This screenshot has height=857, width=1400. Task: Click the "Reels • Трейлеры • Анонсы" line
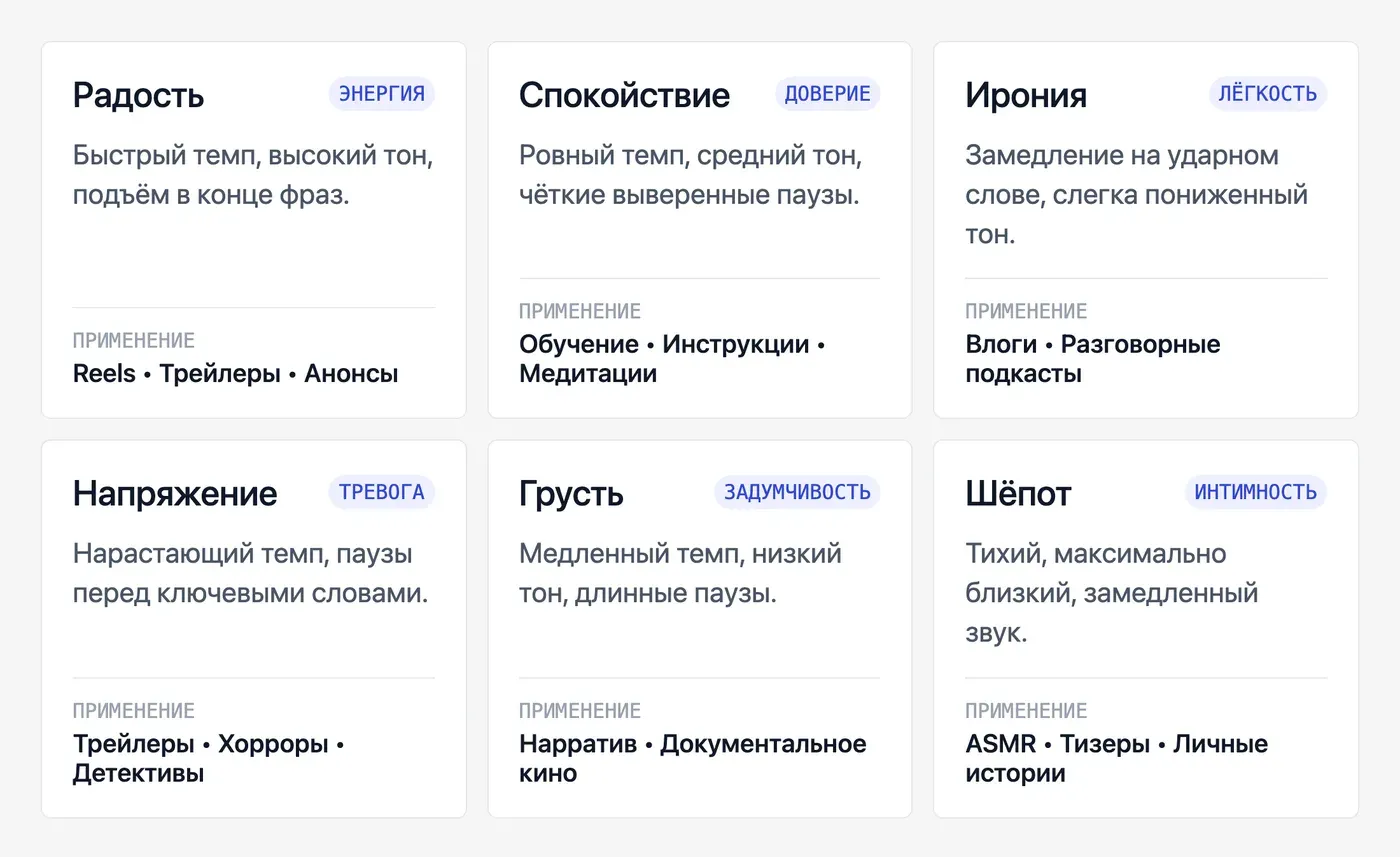236,374
